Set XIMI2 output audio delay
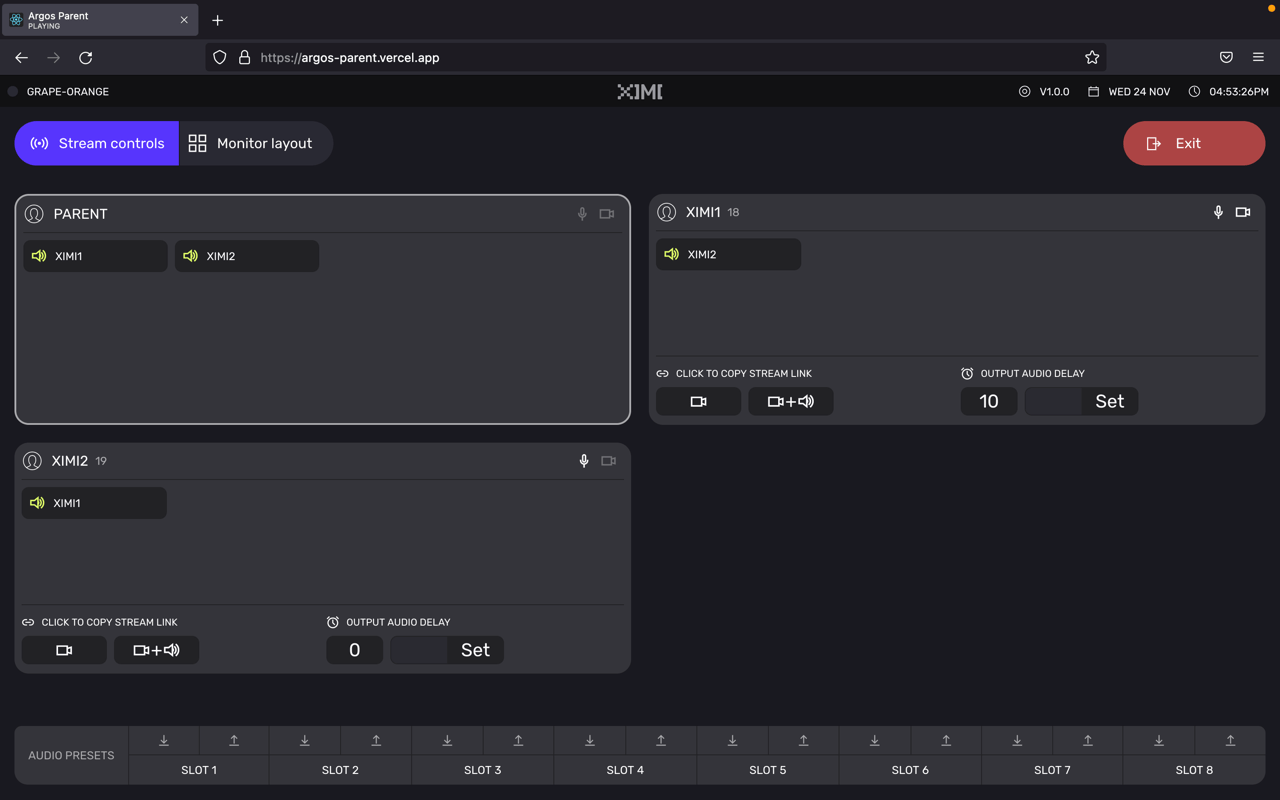 [475, 650]
